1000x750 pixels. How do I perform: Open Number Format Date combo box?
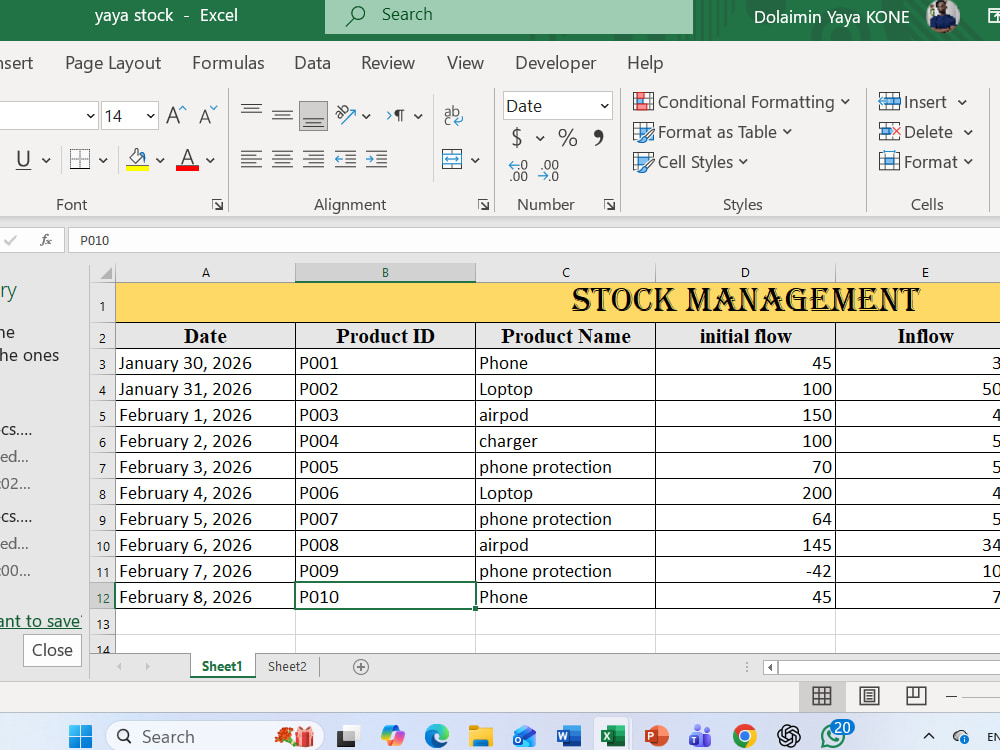coord(557,106)
